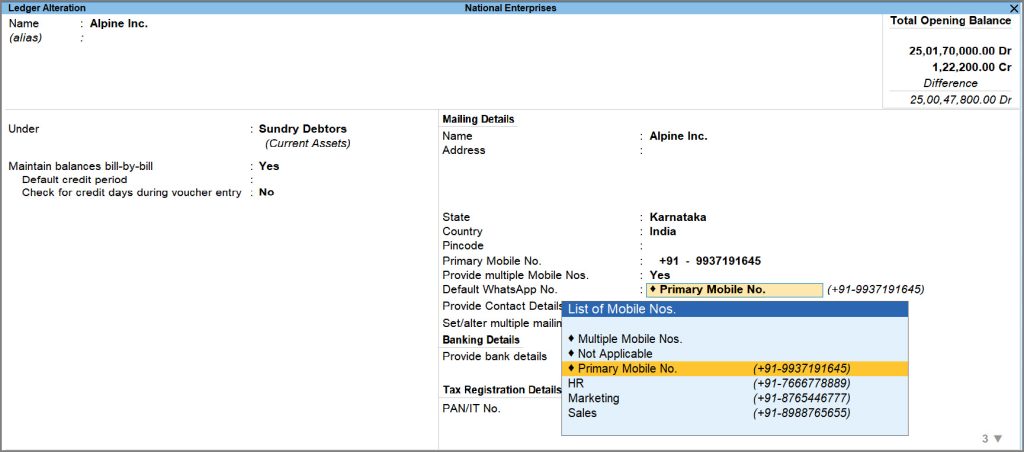Image resolution: width=1024 pixels, height=452 pixels.
Task: Click the Mailing Details heading
Action: (x=478, y=119)
